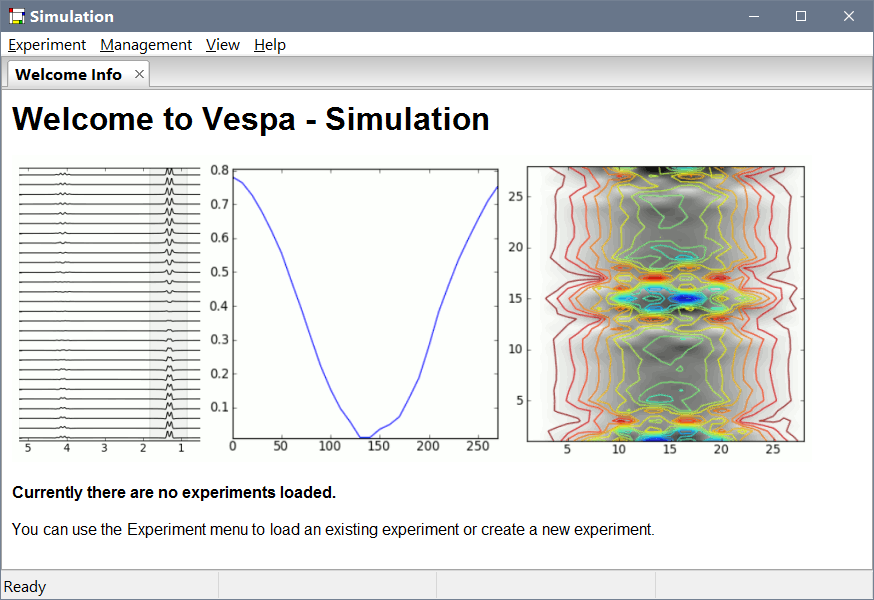The height and width of the screenshot is (600, 874).
Task: Open the Help menu
Action: click(269, 44)
